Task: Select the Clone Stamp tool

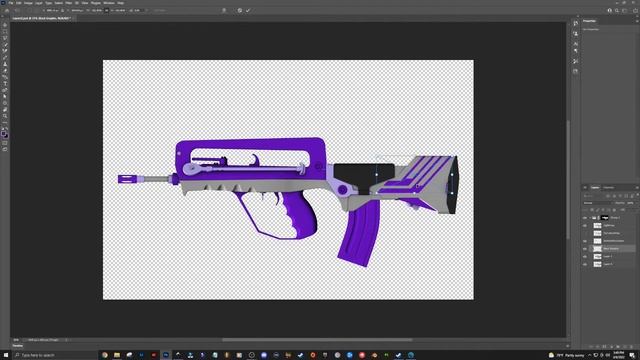Action: [x=5, y=64]
